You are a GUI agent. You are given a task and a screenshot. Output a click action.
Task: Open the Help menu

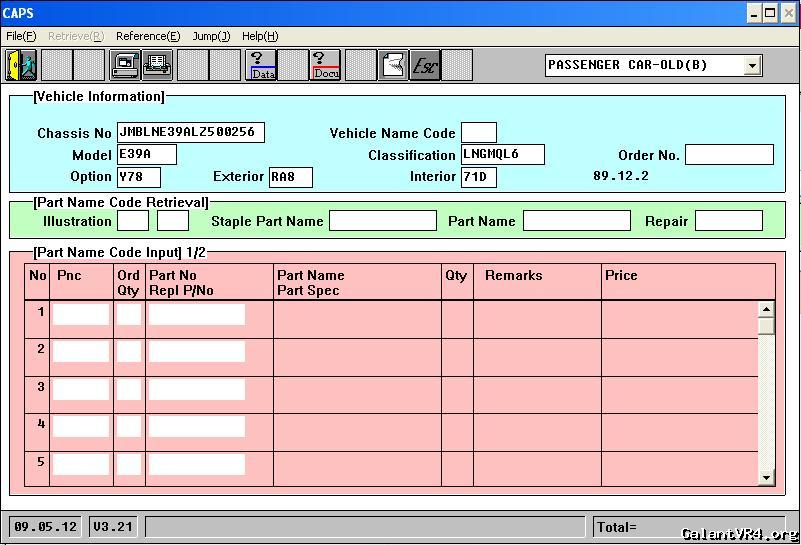tap(260, 36)
